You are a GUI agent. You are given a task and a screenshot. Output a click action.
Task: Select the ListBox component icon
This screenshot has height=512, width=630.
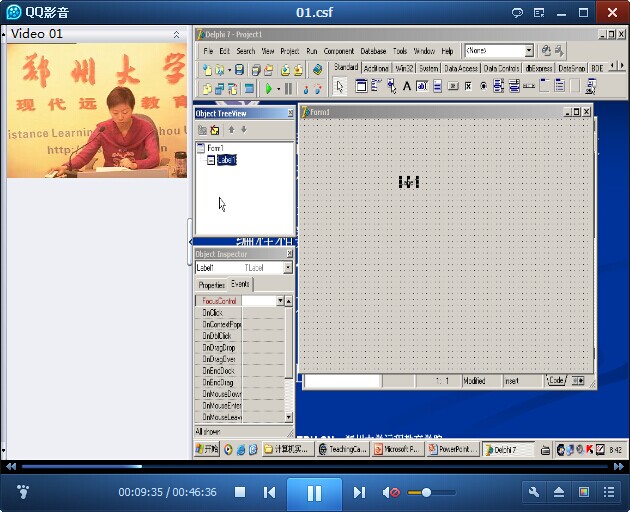(x=499, y=86)
